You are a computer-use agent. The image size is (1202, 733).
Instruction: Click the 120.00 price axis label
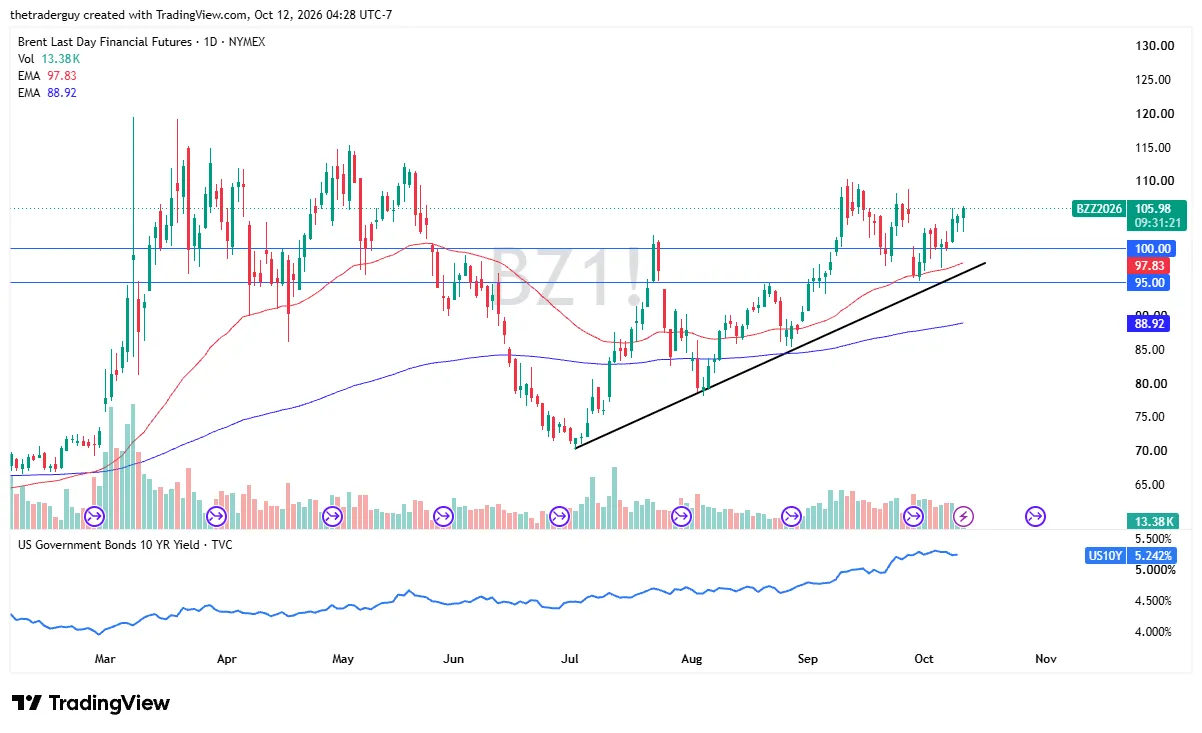pos(1153,114)
